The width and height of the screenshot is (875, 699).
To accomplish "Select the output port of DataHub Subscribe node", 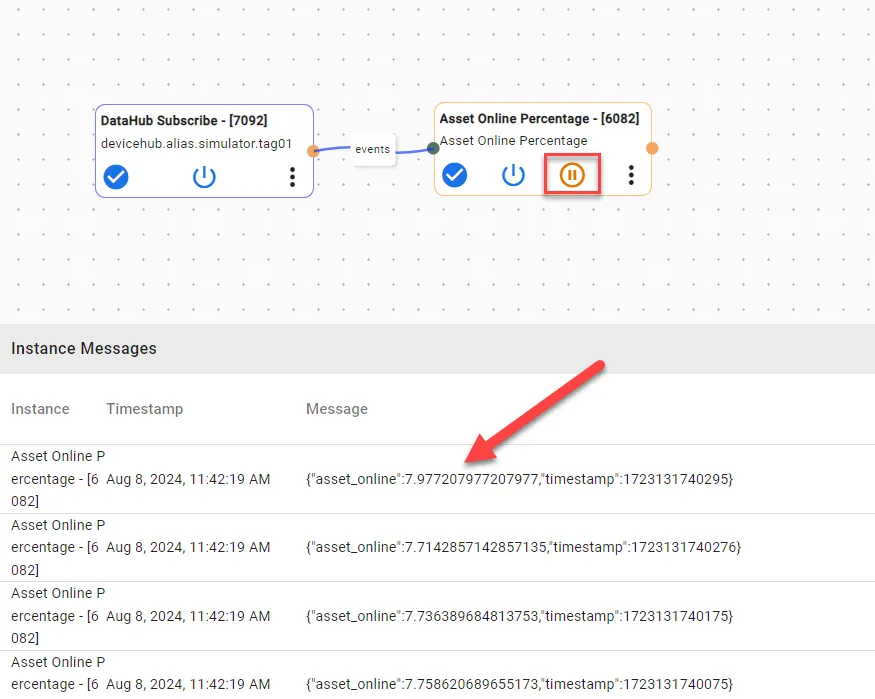I will point(313,151).
